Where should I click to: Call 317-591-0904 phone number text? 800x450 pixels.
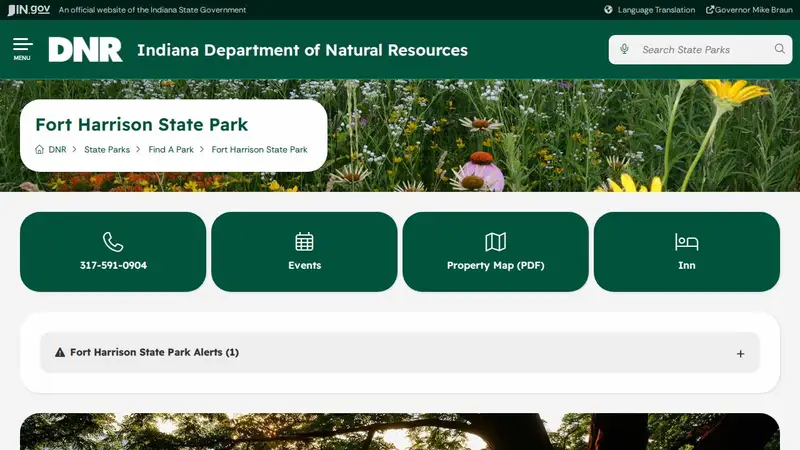(x=113, y=265)
